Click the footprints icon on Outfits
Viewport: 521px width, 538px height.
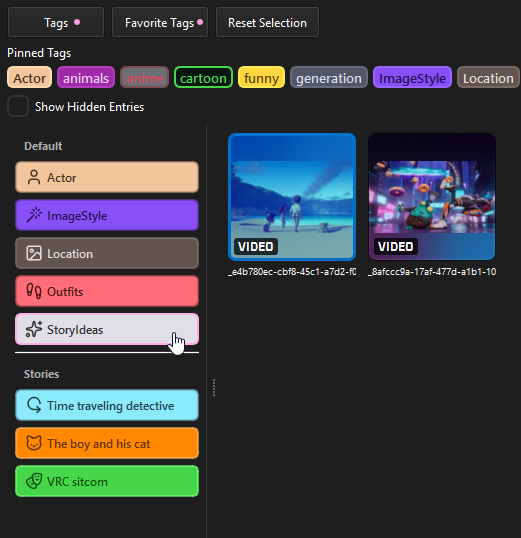coord(34,291)
